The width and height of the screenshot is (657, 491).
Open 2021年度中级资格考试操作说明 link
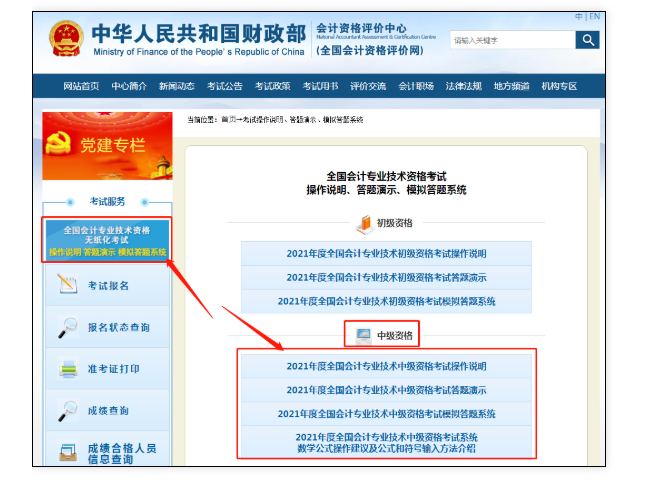coord(386,366)
